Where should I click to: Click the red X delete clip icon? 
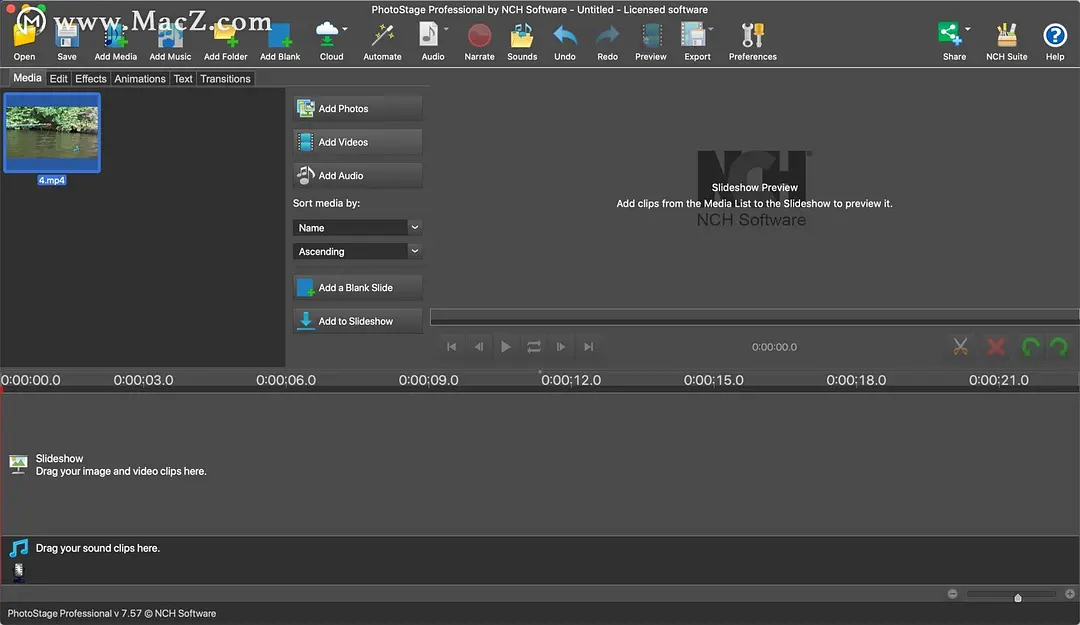click(x=995, y=346)
